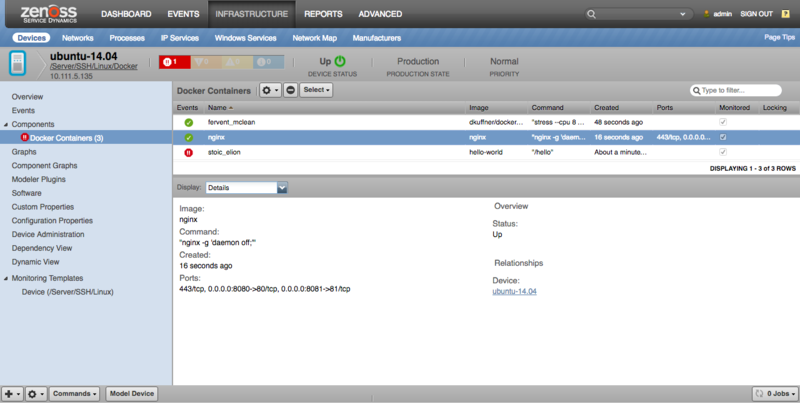Click red critical icon of stoic_elion row
Viewport: 800px width, 404px height.
click(189, 153)
